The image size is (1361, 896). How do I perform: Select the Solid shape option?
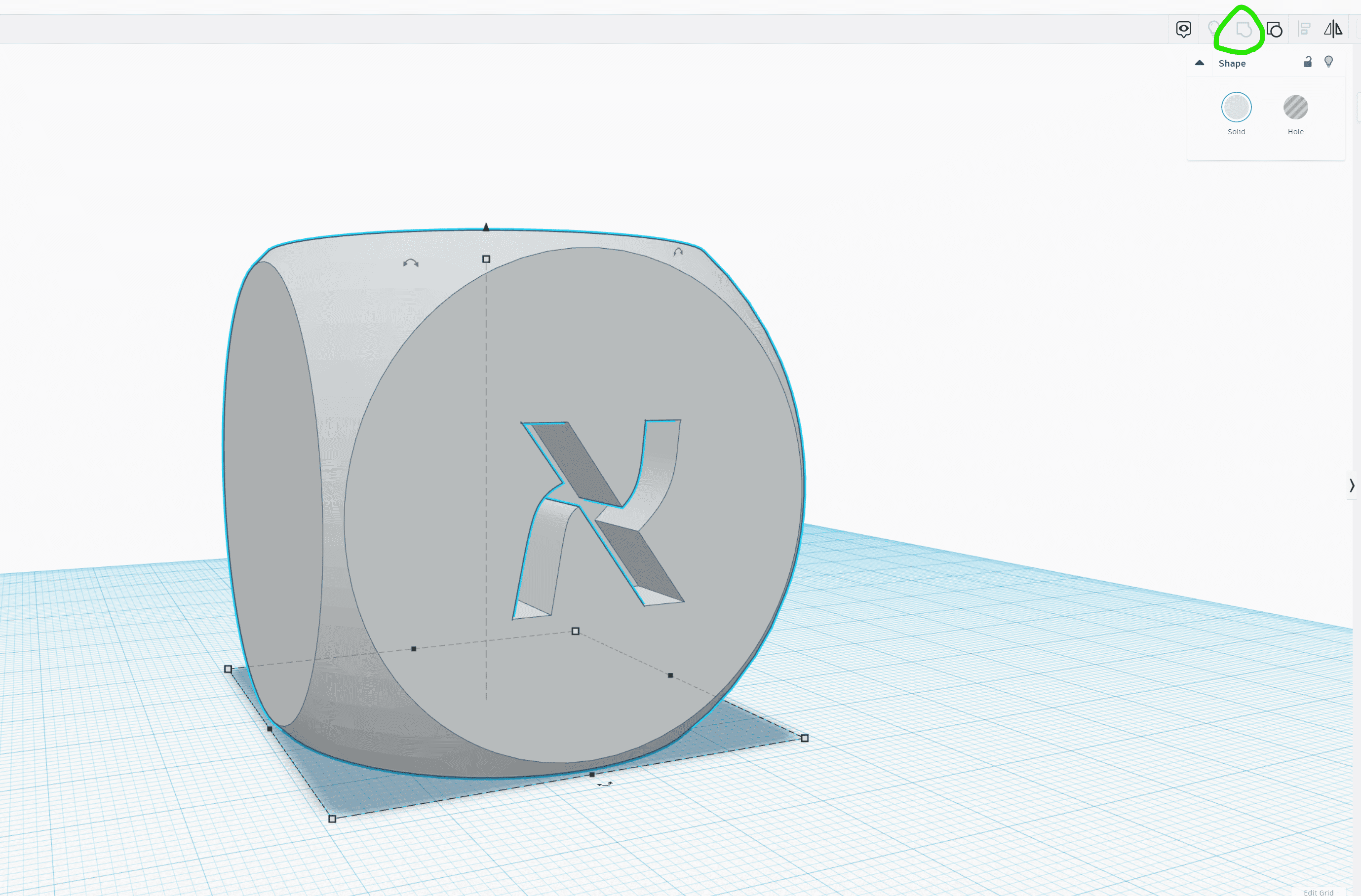[x=1236, y=108]
